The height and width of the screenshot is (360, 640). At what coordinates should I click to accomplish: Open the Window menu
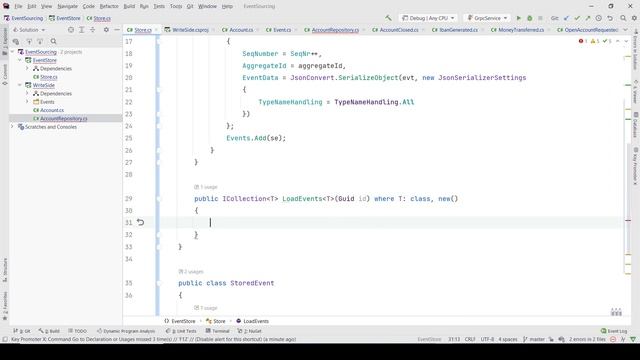pos(207,6)
